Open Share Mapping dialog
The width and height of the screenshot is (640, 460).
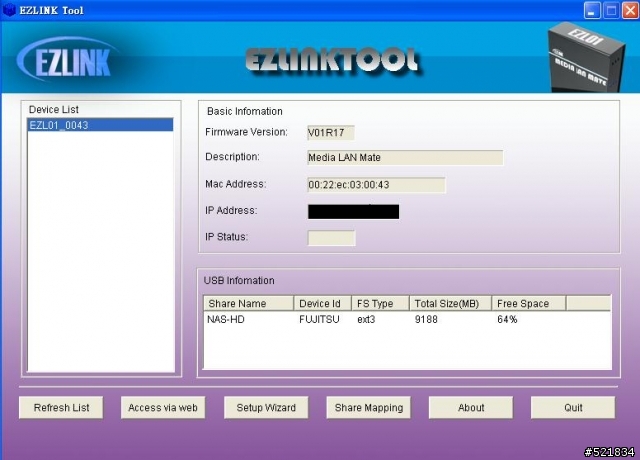(369, 407)
